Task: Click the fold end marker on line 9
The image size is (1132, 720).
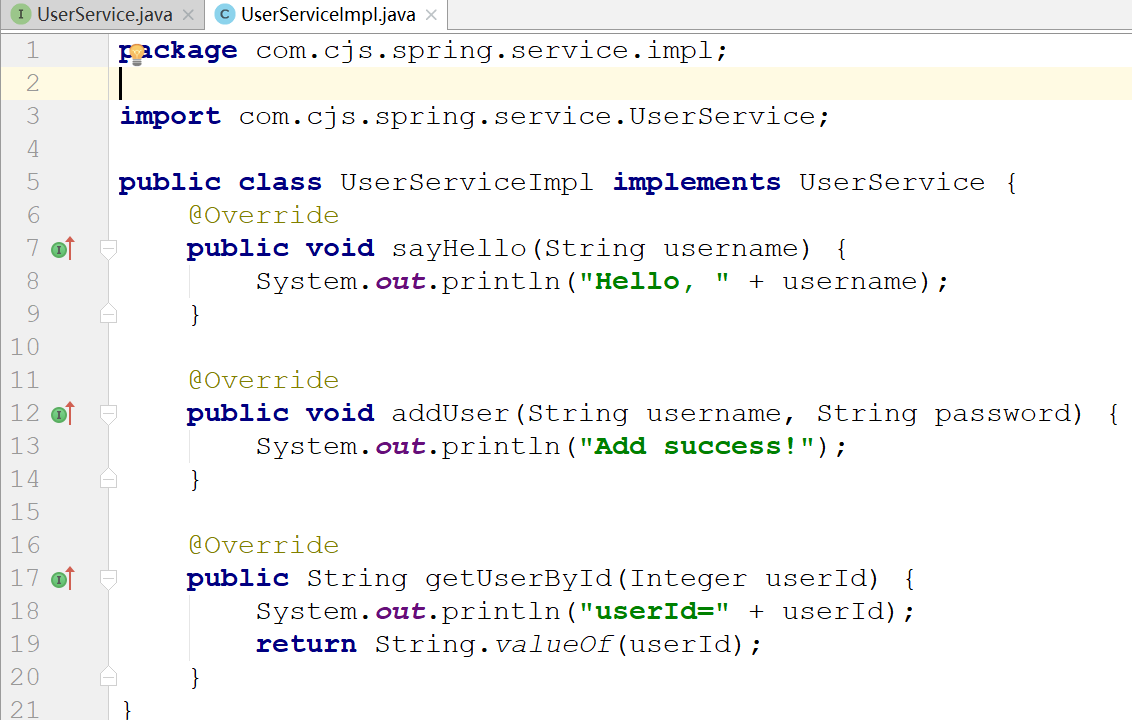Action: pos(109,315)
